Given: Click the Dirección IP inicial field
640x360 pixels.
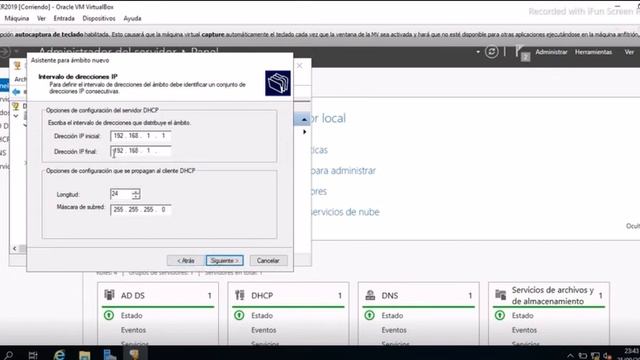Looking at the screenshot, I should coord(140,136).
